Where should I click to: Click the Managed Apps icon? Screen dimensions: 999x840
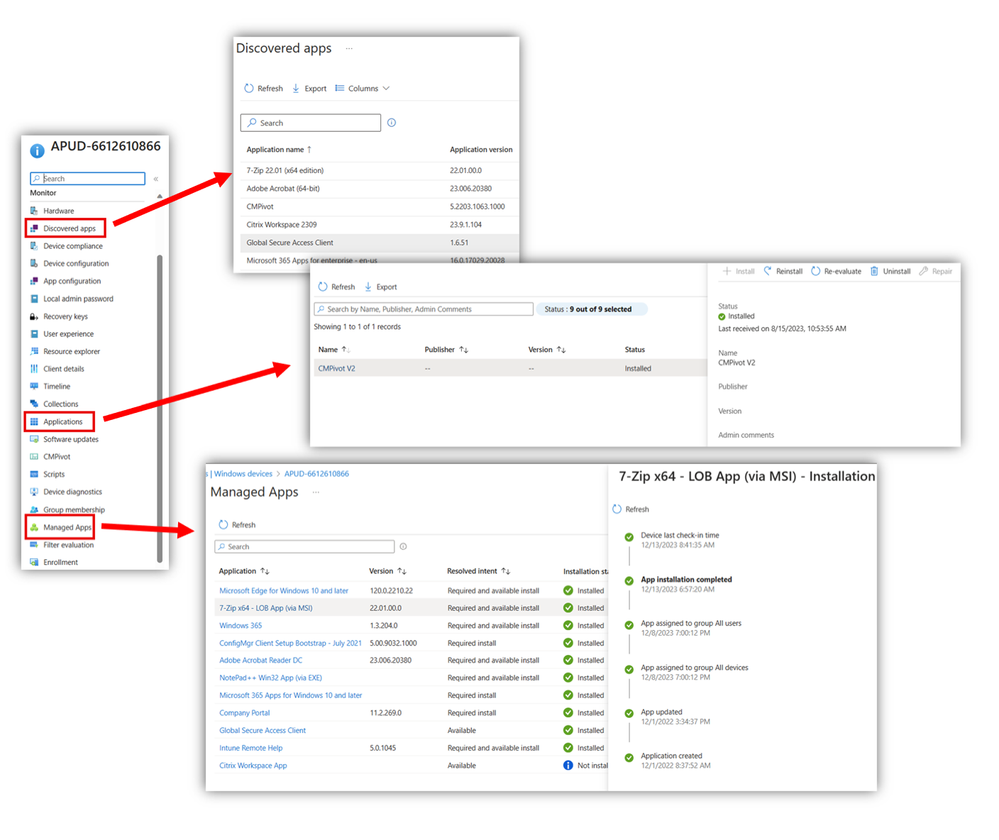tap(34, 527)
